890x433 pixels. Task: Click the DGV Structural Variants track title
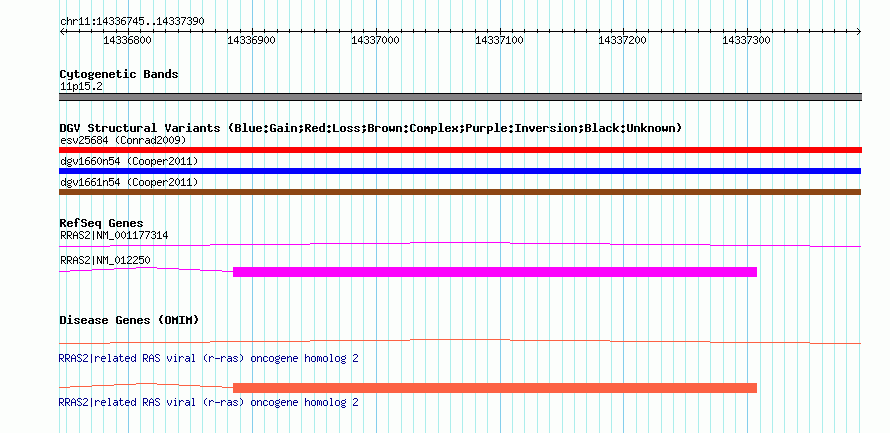(x=371, y=128)
